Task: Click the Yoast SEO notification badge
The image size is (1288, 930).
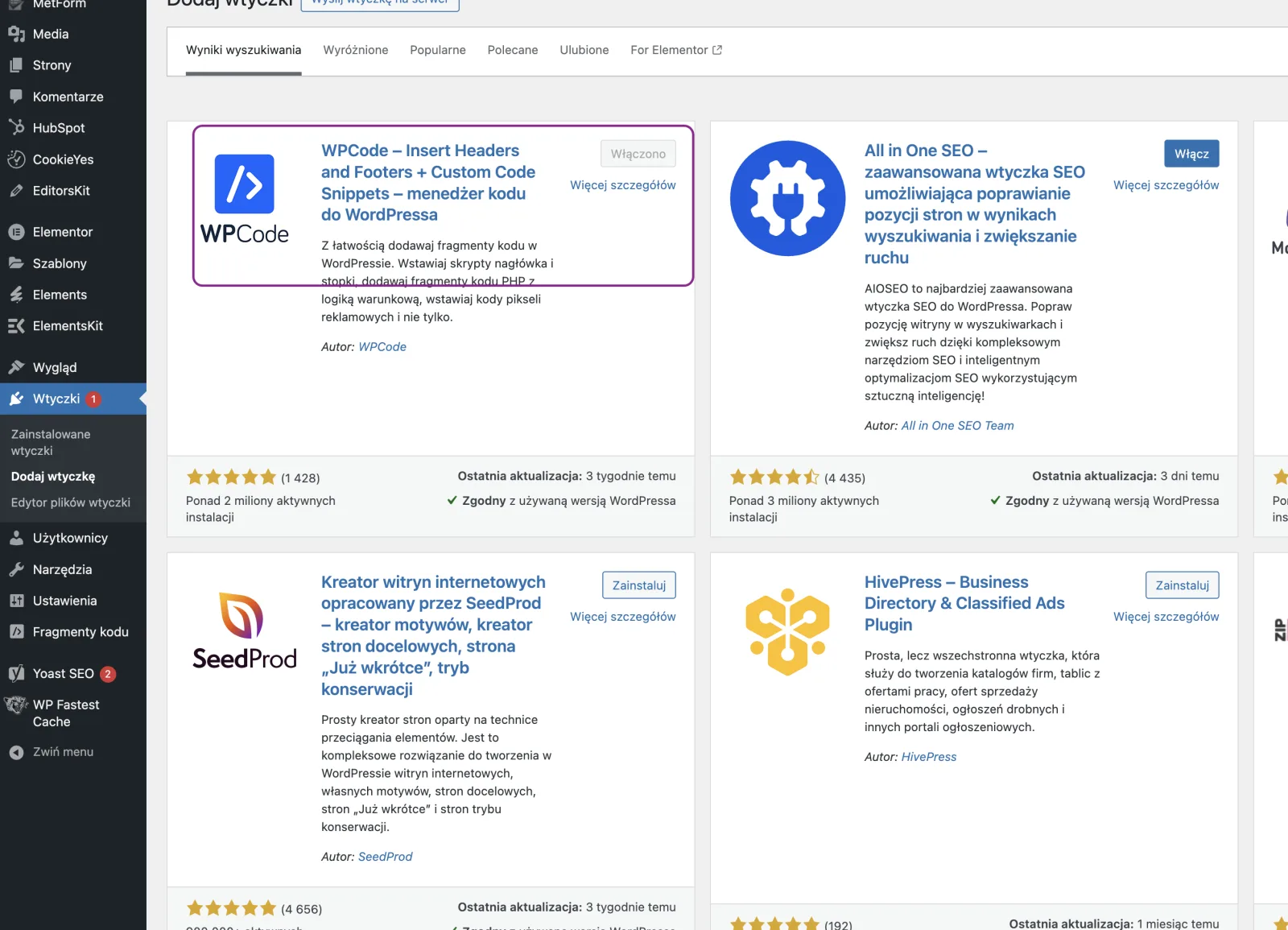Action: tap(108, 674)
